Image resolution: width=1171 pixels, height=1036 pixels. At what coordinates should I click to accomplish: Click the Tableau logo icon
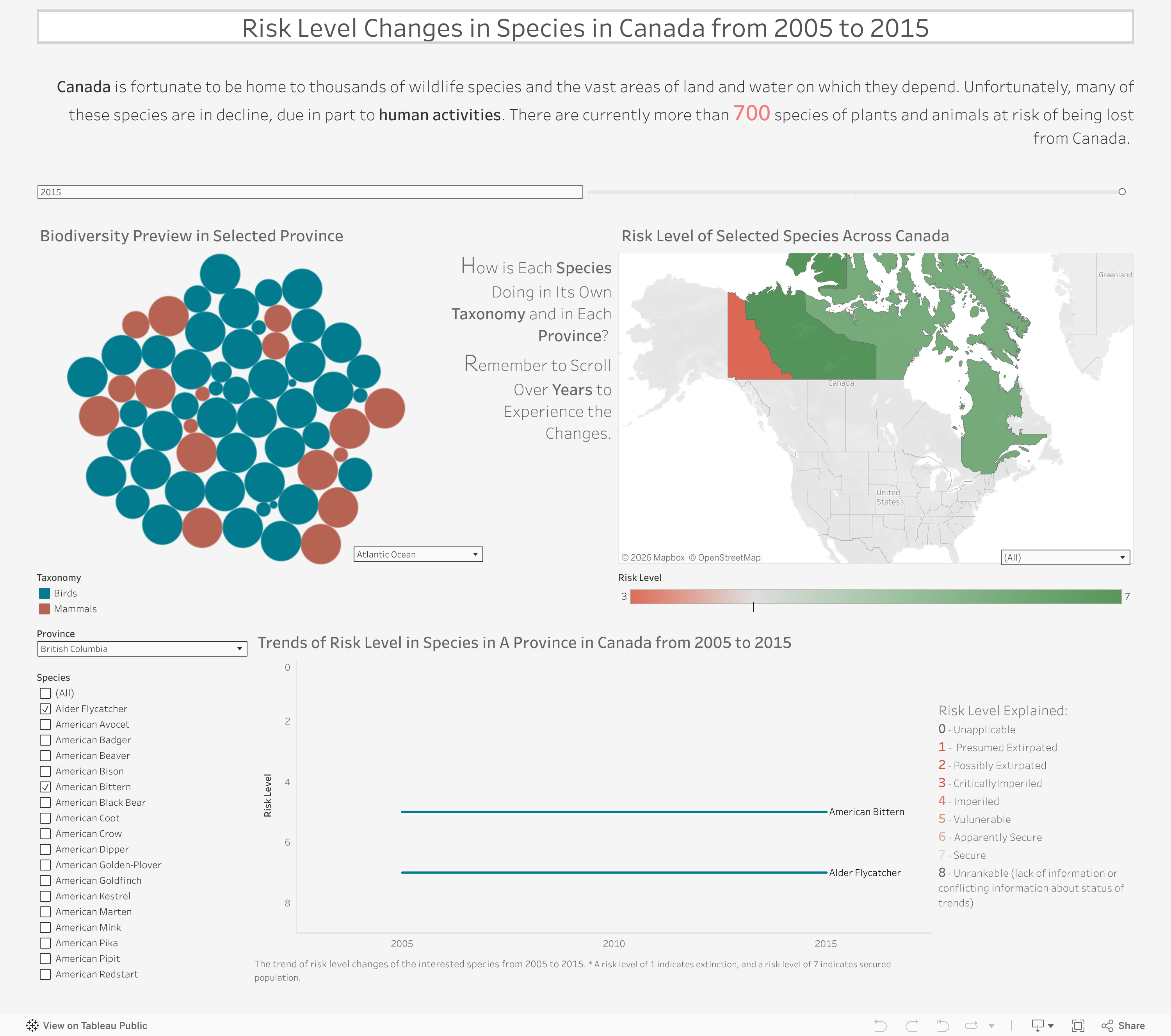(33, 1026)
